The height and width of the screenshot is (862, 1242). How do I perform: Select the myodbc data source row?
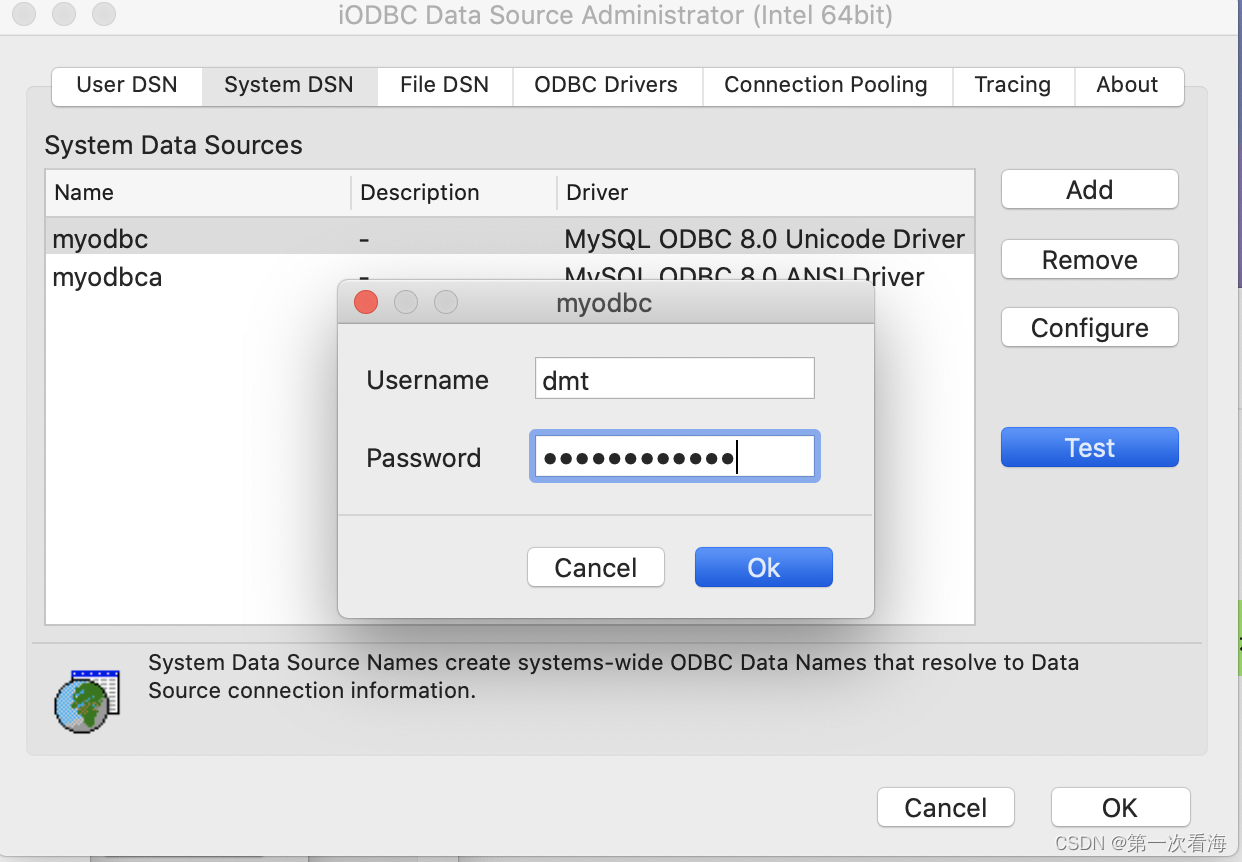point(510,239)
